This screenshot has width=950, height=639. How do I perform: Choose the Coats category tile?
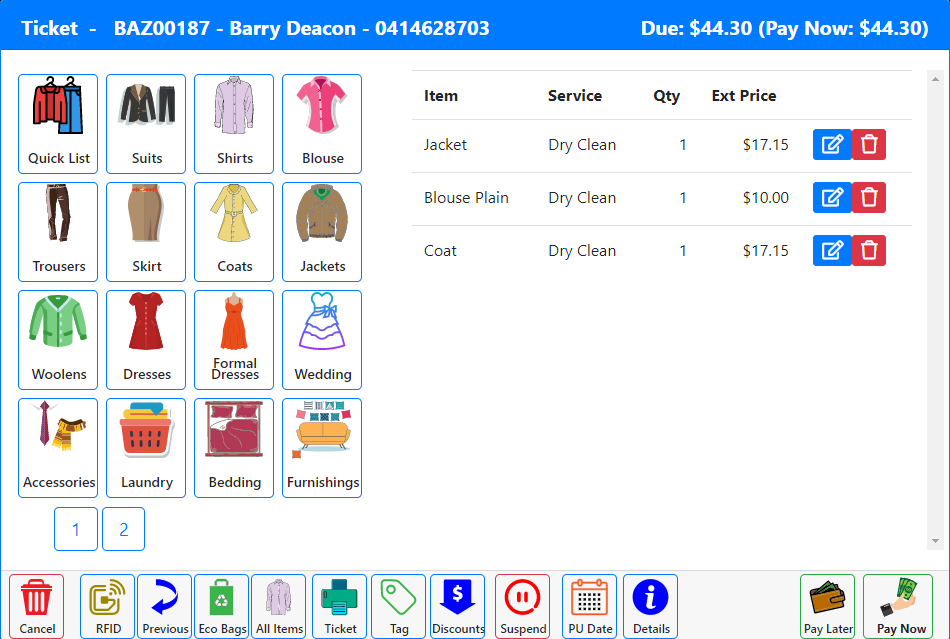coord(234,232)
